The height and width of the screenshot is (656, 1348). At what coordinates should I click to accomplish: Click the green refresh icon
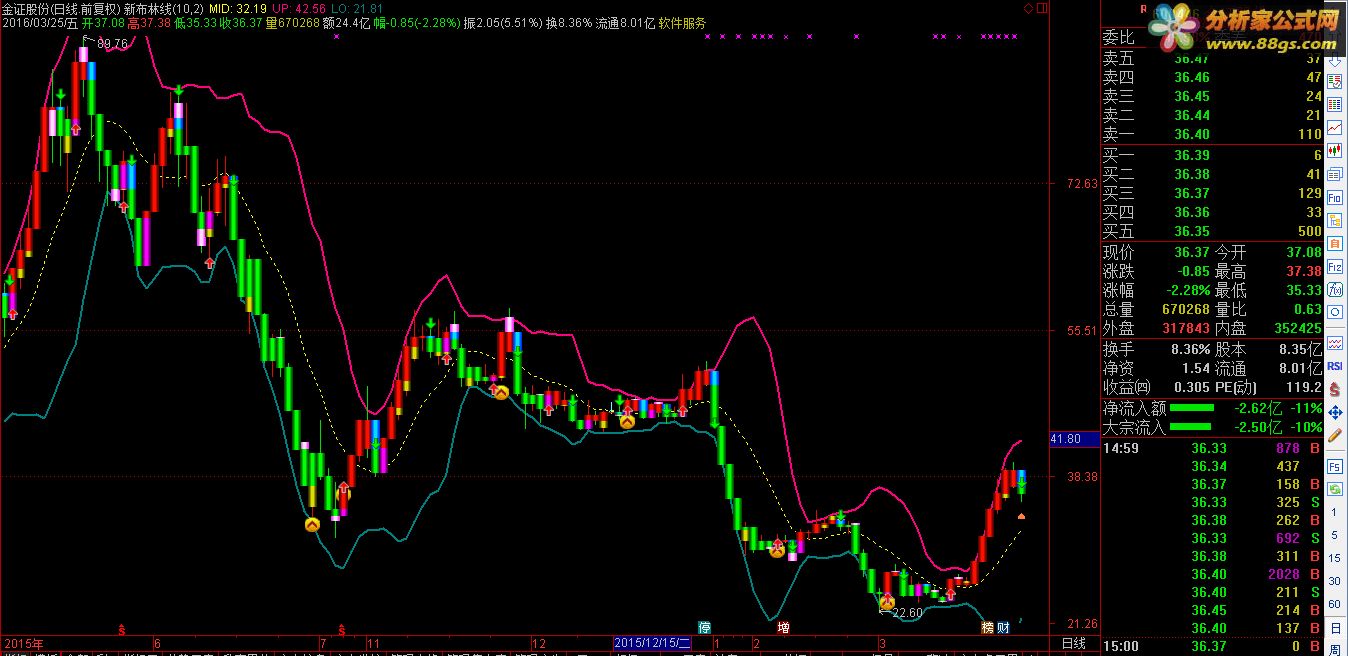(x=1334, y=489)
